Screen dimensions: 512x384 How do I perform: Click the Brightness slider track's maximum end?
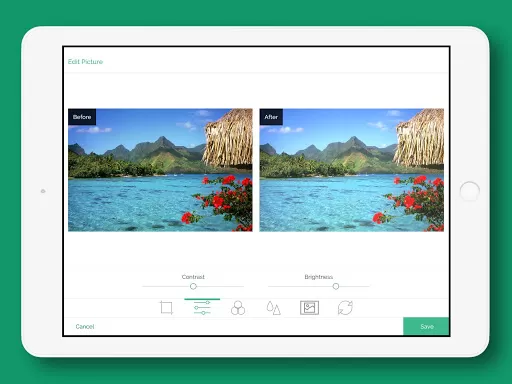[368, 286]
